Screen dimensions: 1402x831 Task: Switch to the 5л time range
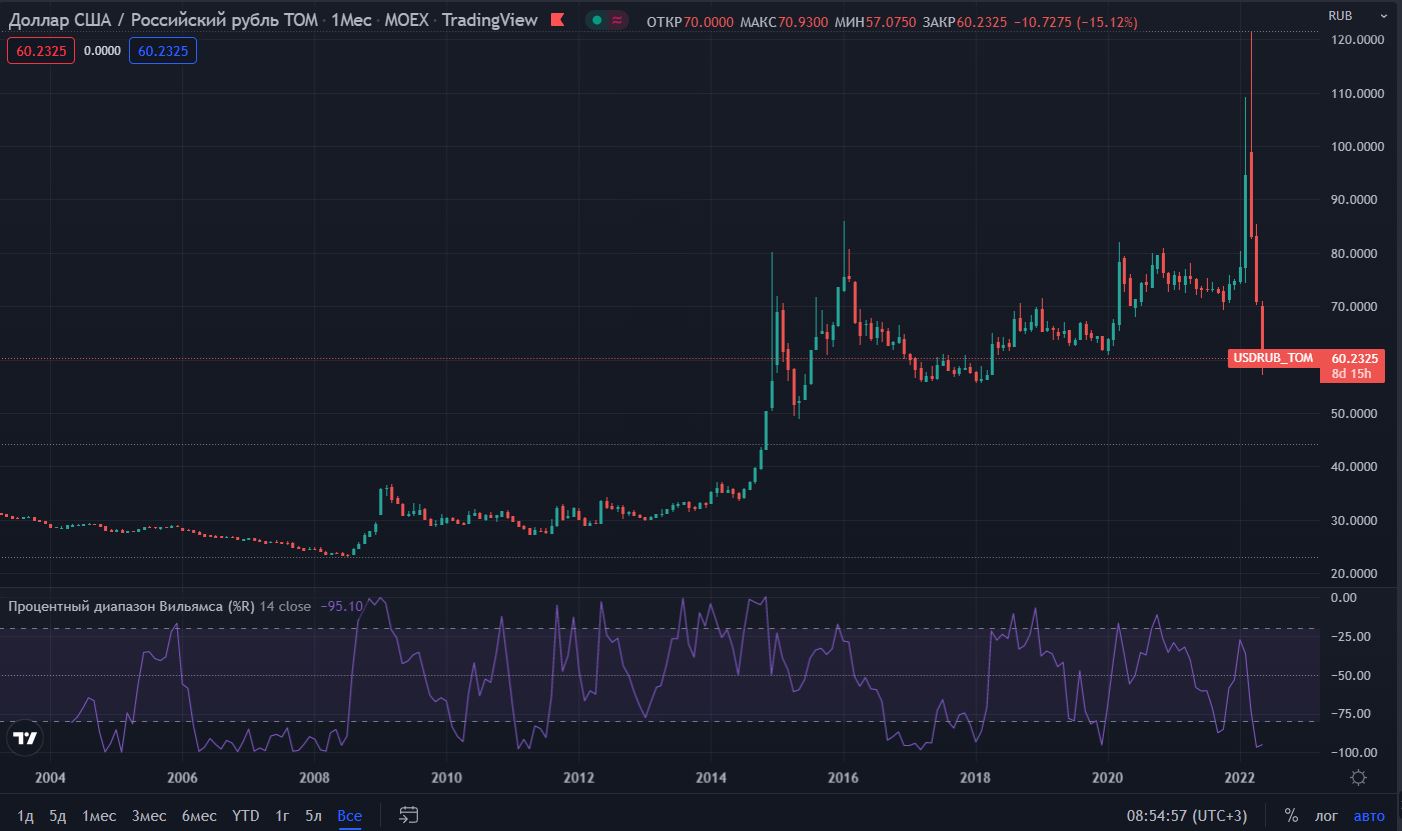tap(314, 815)
